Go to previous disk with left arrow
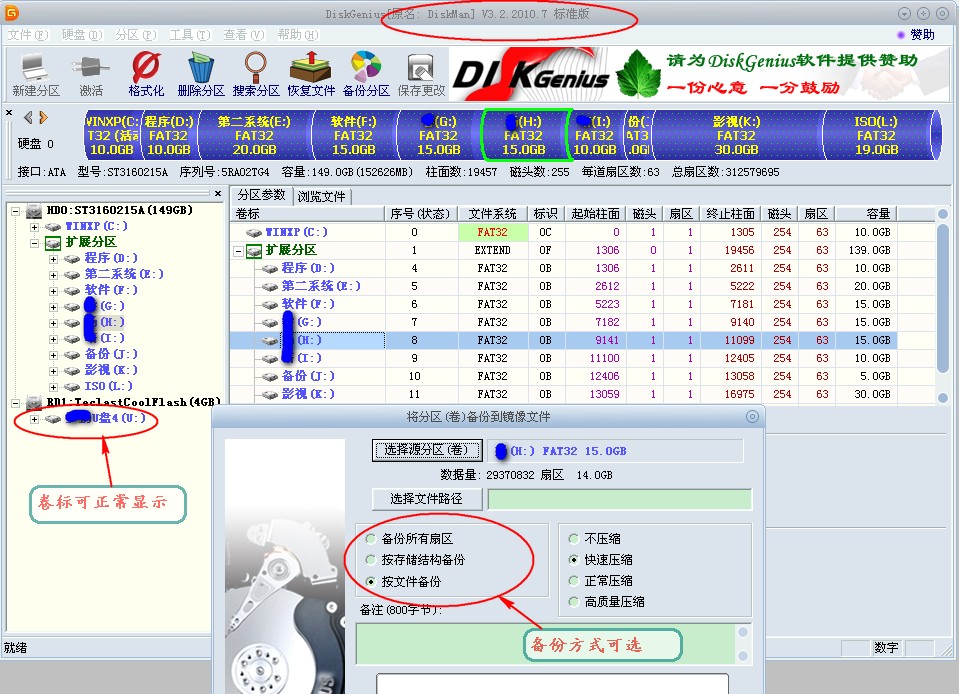 (x=28, y=117)
